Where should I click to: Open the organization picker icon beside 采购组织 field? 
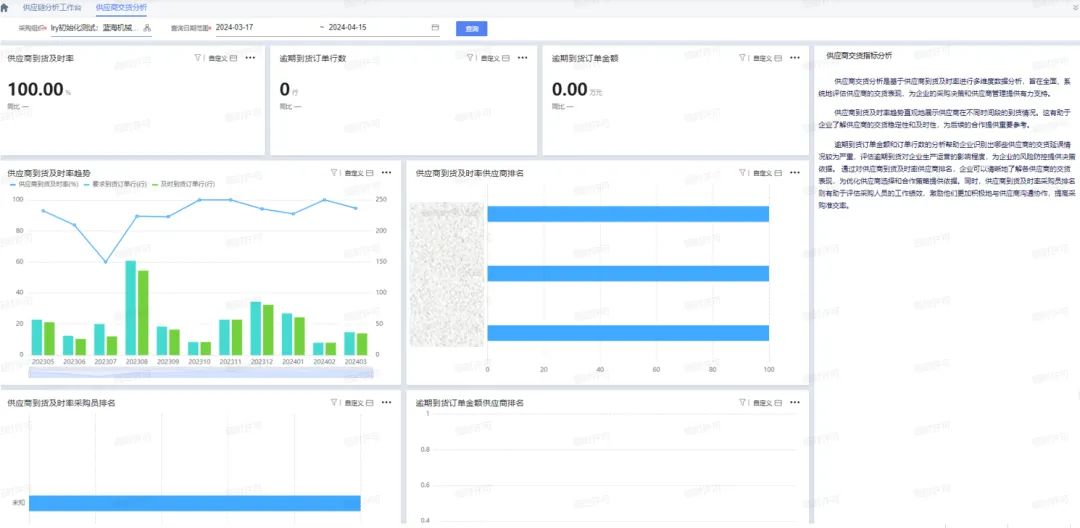click(148, 28)
